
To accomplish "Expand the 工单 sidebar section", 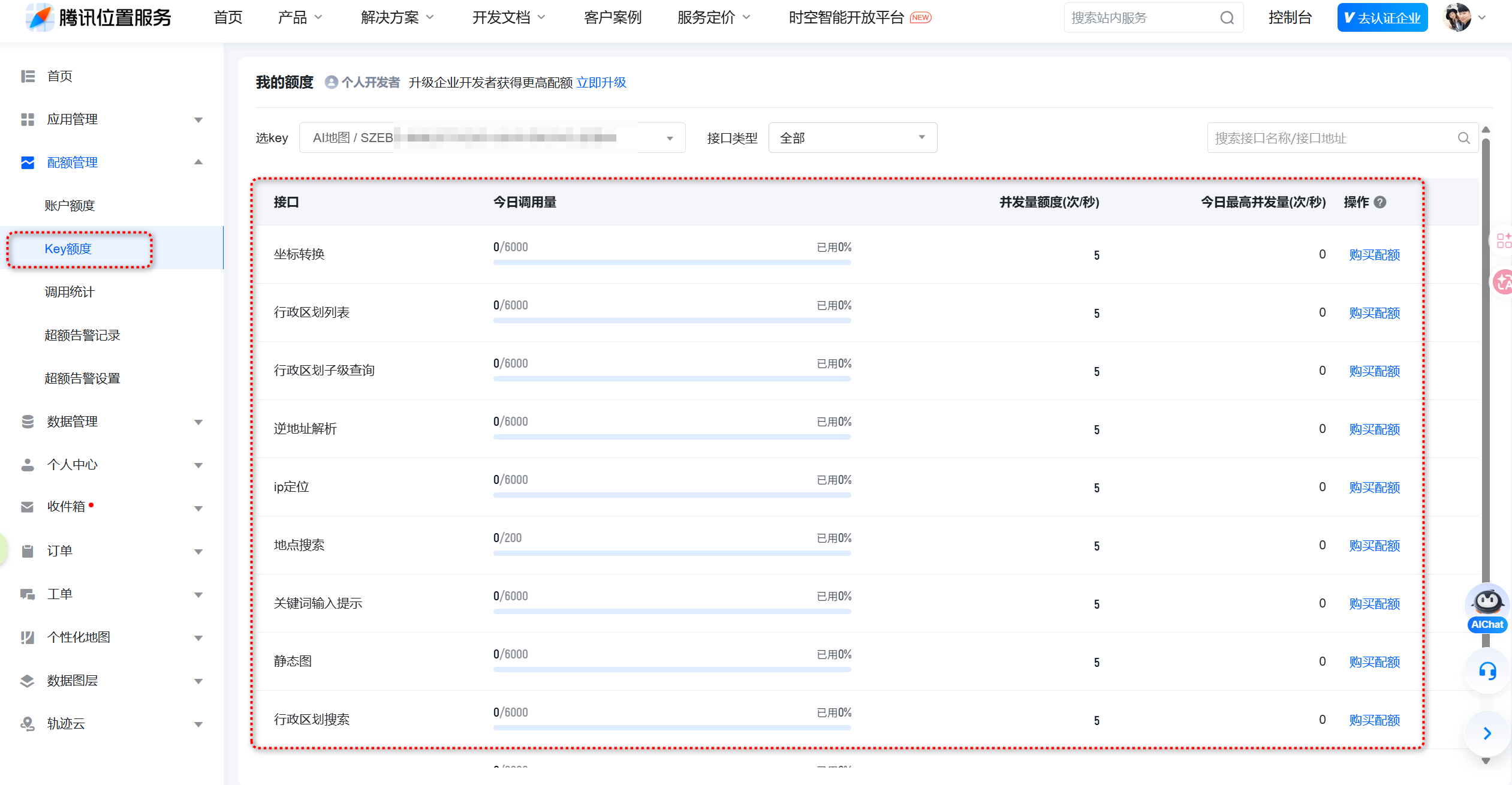I will pos(198,595).
